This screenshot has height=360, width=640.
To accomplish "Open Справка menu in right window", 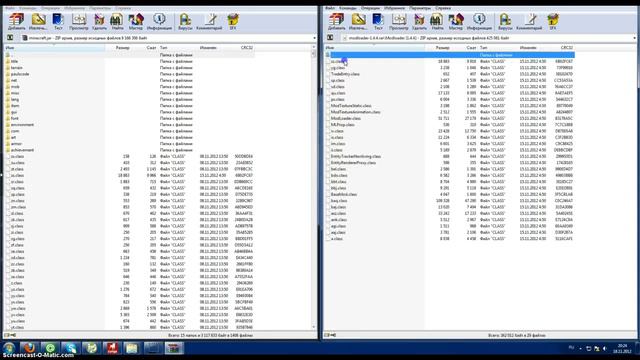I will [x=443, y=8].
